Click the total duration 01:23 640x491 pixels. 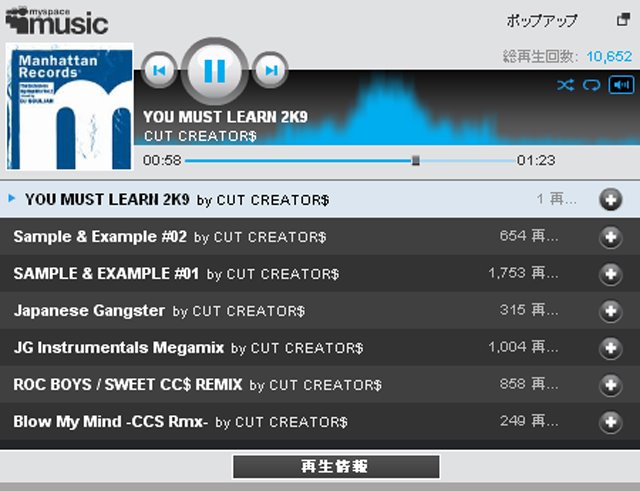pyautogui.click(x=536, y=160)
